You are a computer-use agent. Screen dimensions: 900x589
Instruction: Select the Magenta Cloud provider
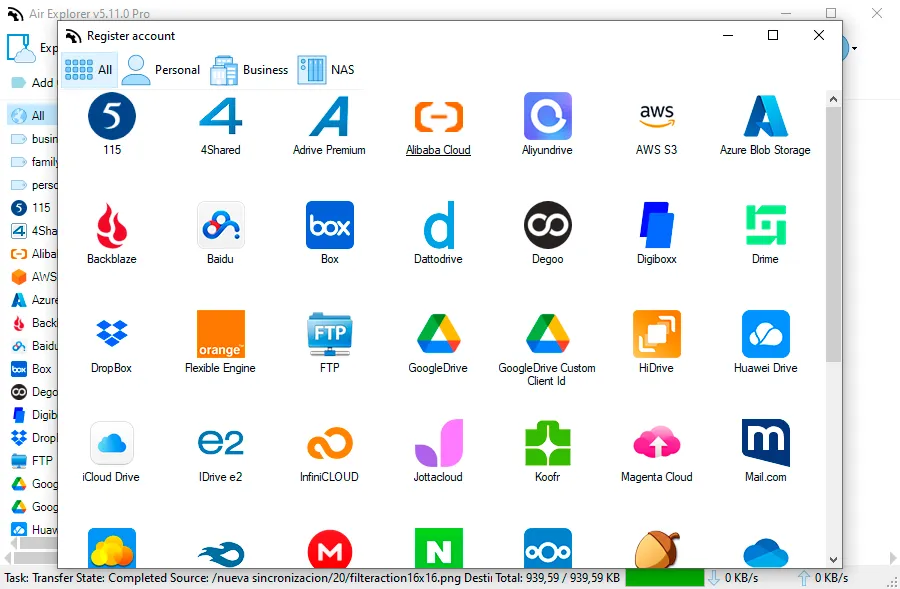coord(657,443)
